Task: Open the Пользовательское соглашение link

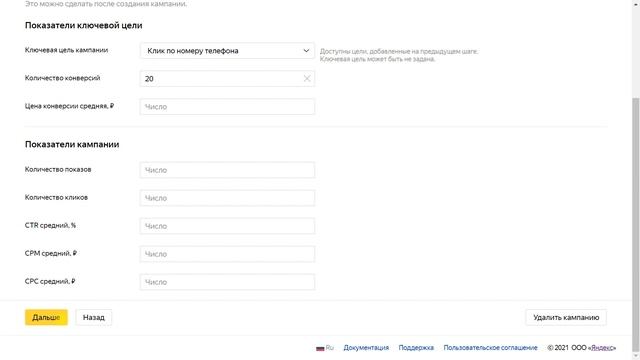Action: click(490, 348)
